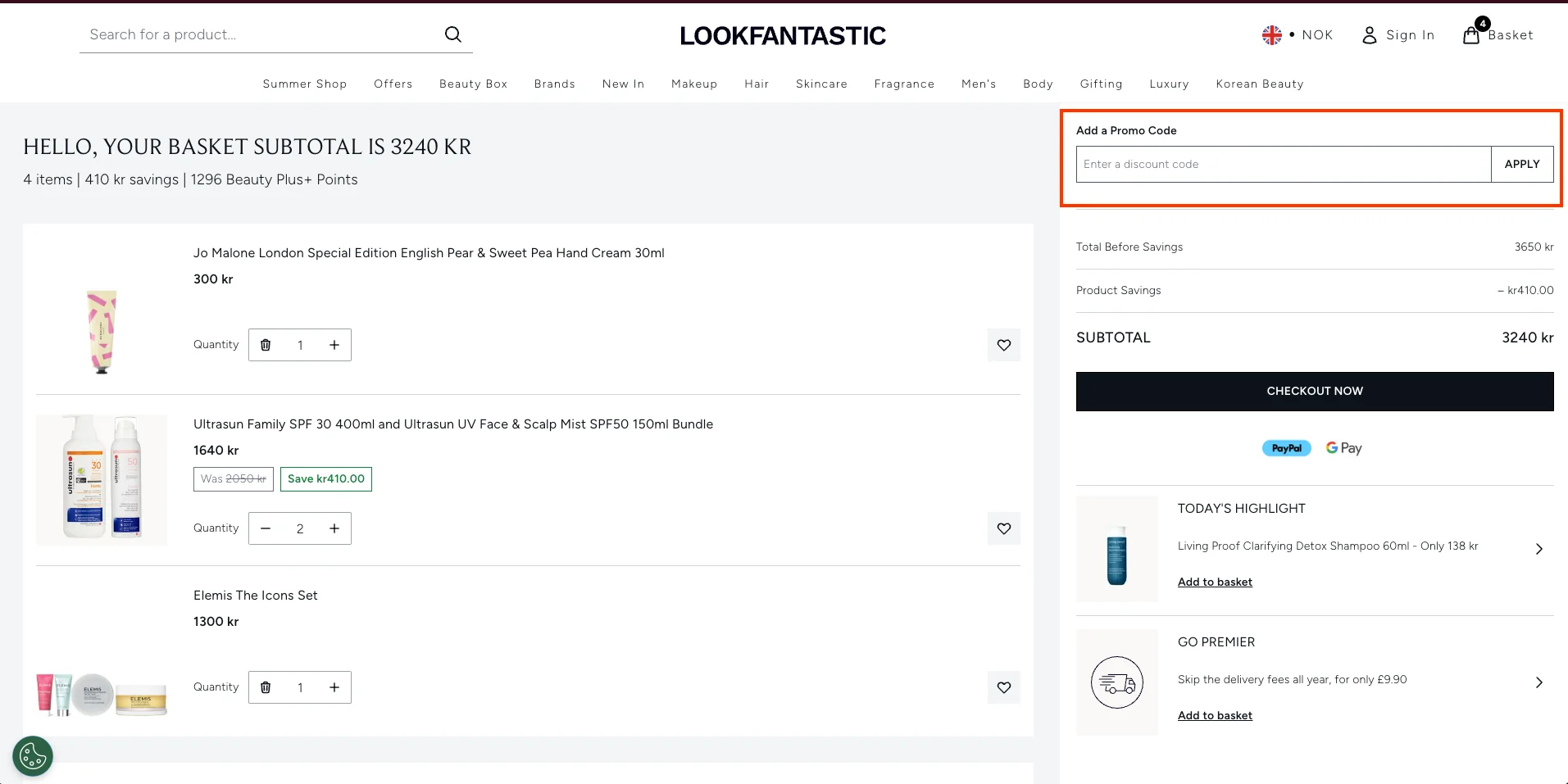Click the Sign In link text
Image resolution: width=1568 pixels, height=784 pixels.
(x=1410, y=35)
